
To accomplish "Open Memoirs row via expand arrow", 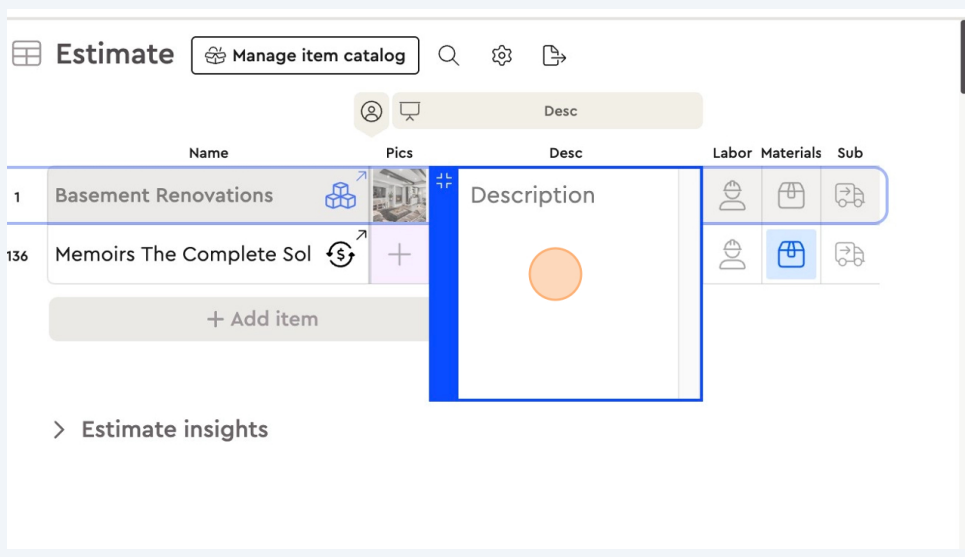I will coord(361,235).
